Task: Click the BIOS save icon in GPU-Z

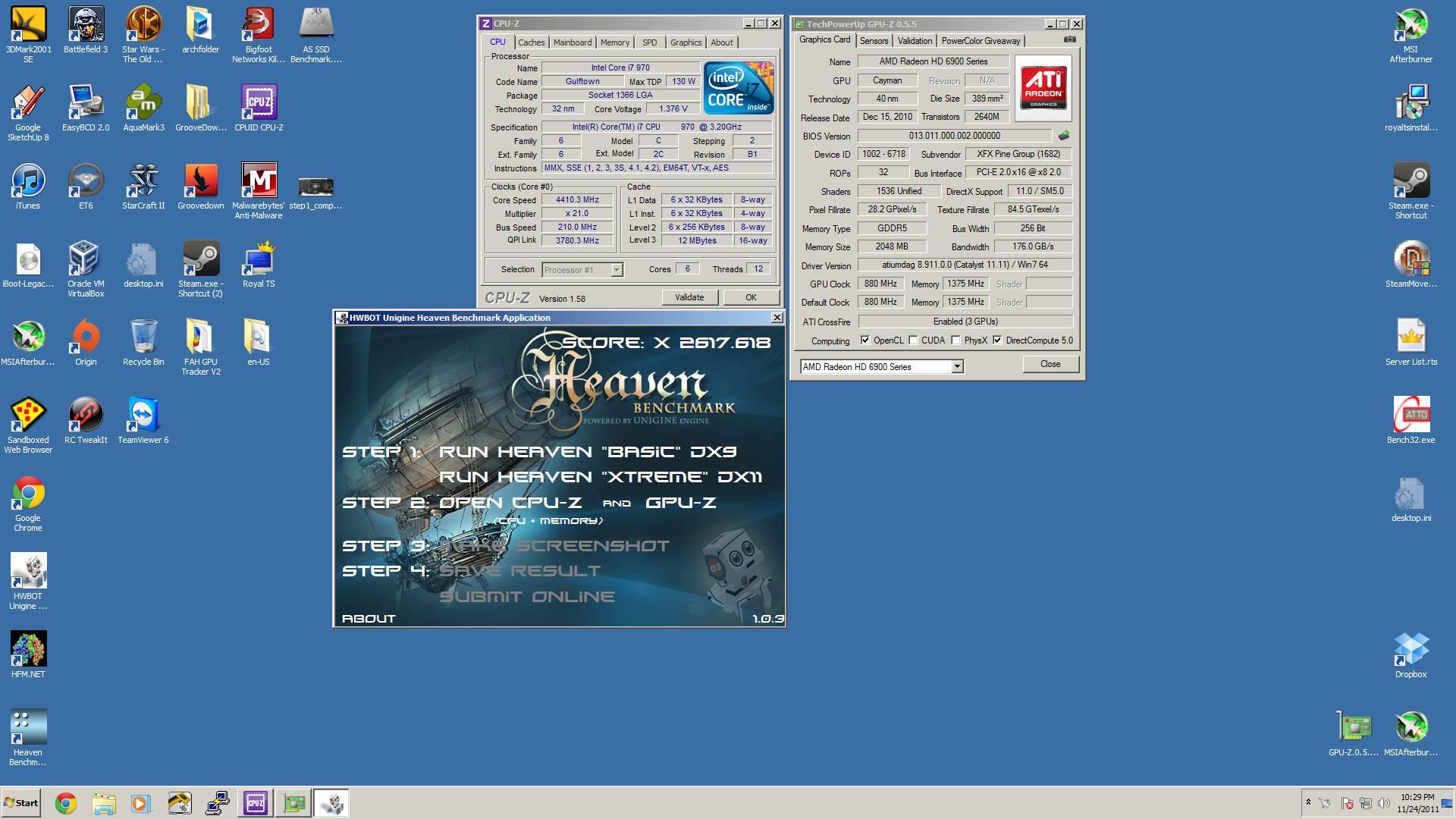Action: (1064, 136)
